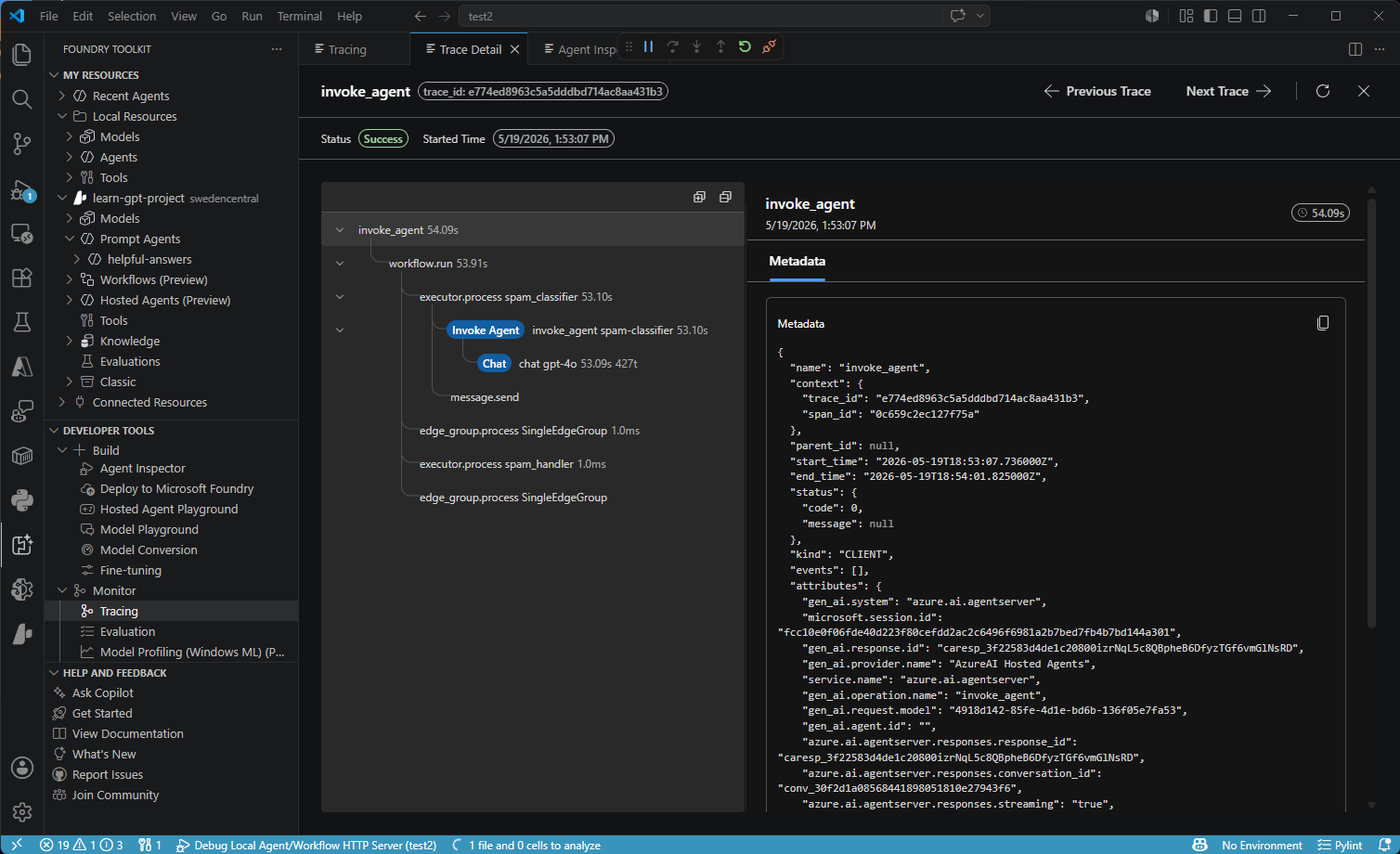Viewport: 1400px width, 854px height.
Task: Select the Metadata tab in span details
Action: point(797,261)
